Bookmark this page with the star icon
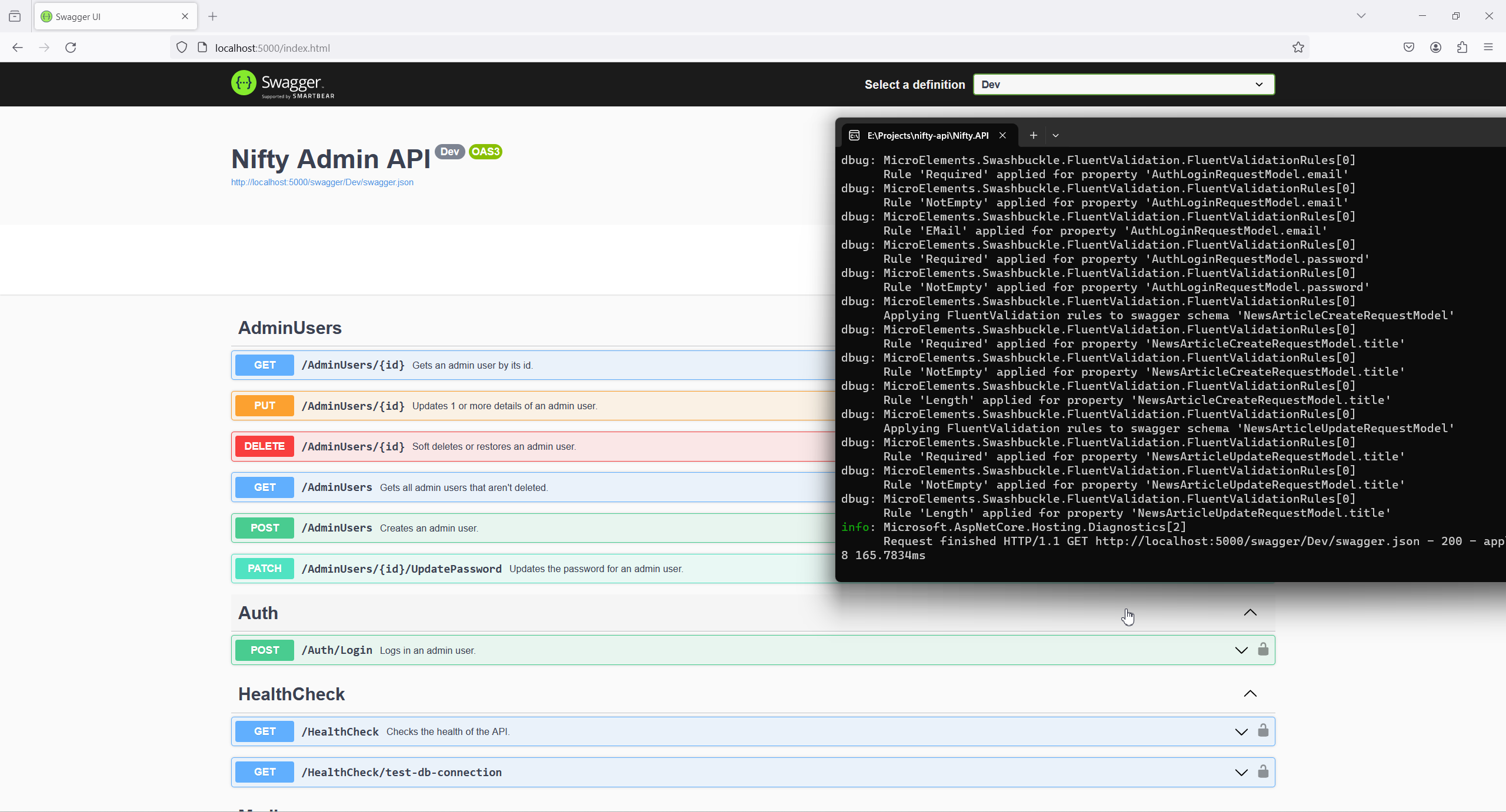Image resolution: width=1506 pixels, height=812 pixels. coord(1298,48)
